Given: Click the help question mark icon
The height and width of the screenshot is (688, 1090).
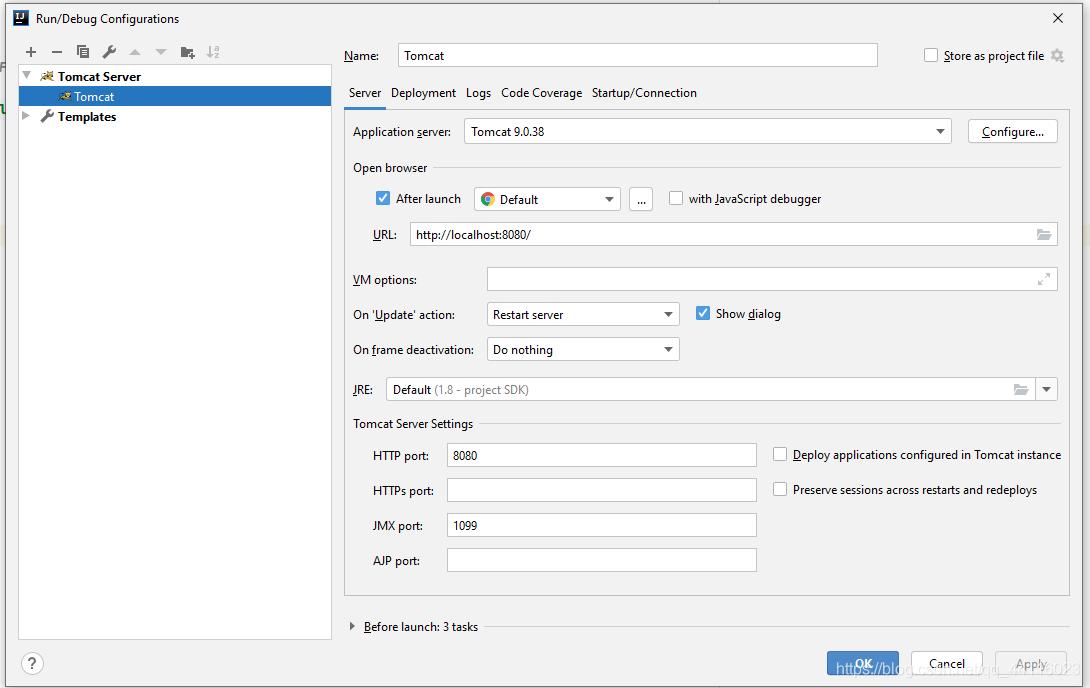Looking at the screenshot, I should [32, 663].
